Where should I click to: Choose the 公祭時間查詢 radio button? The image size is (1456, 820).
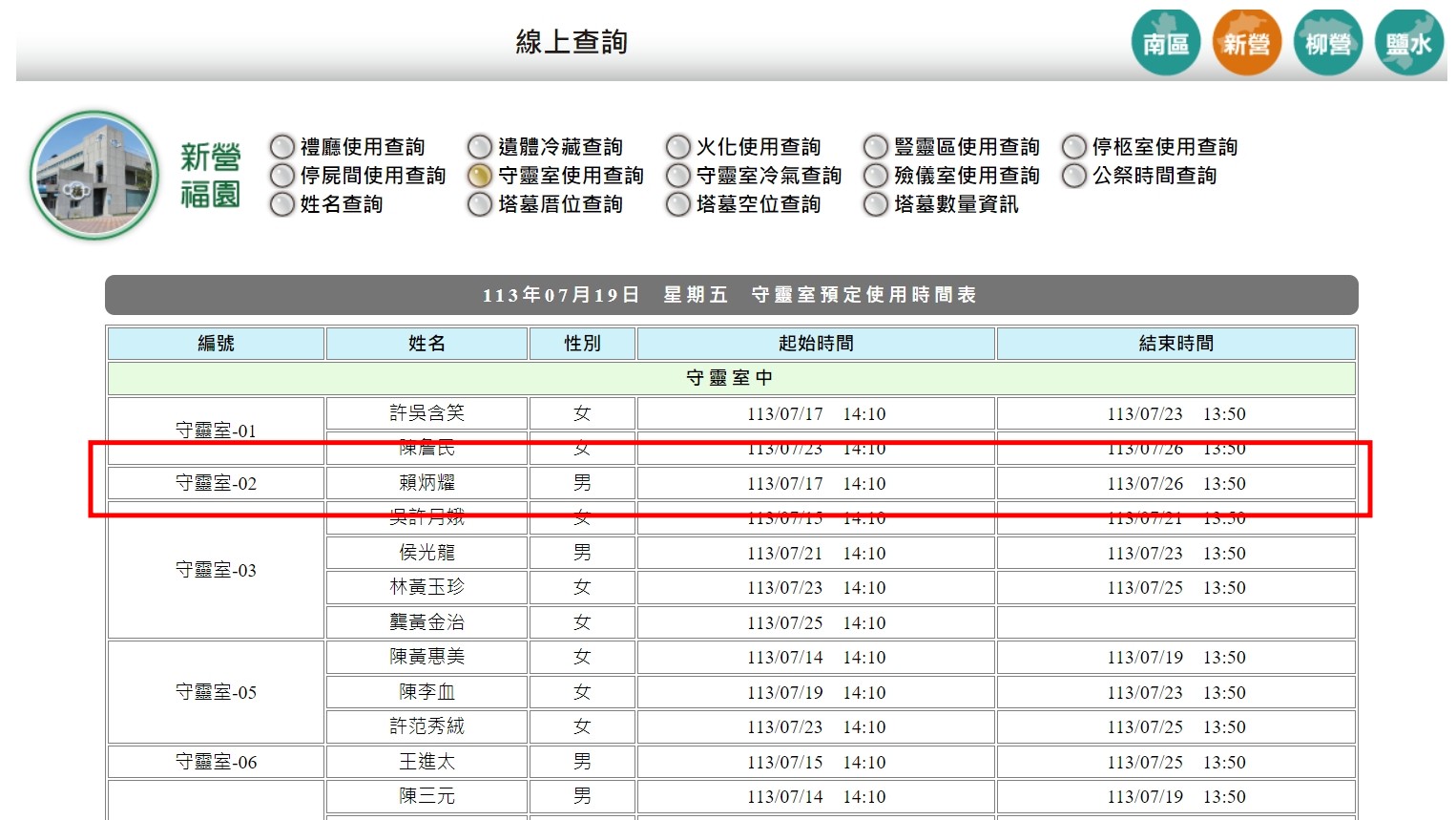[x=1074, y=176]
